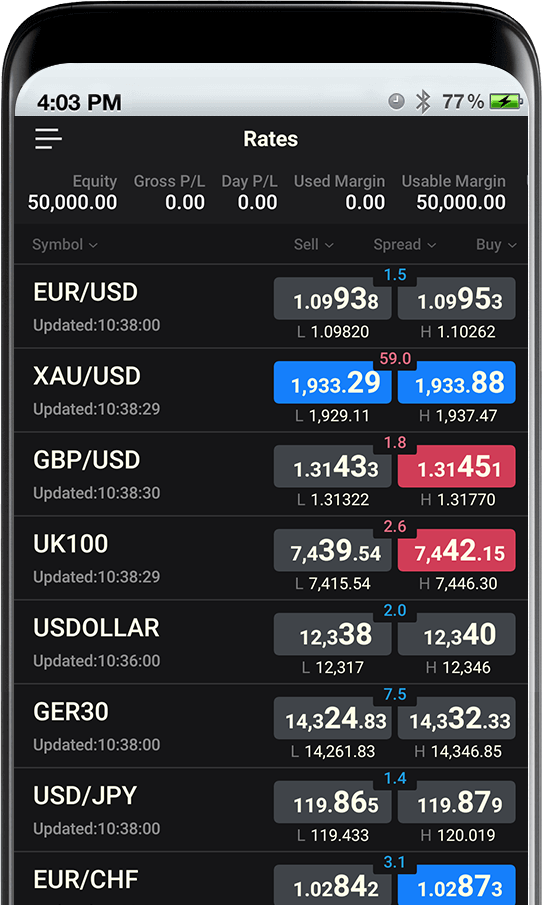Tap EUR/USD buy price 1.09953
Viewport: 542px width, 905px height.
(457, 299)
